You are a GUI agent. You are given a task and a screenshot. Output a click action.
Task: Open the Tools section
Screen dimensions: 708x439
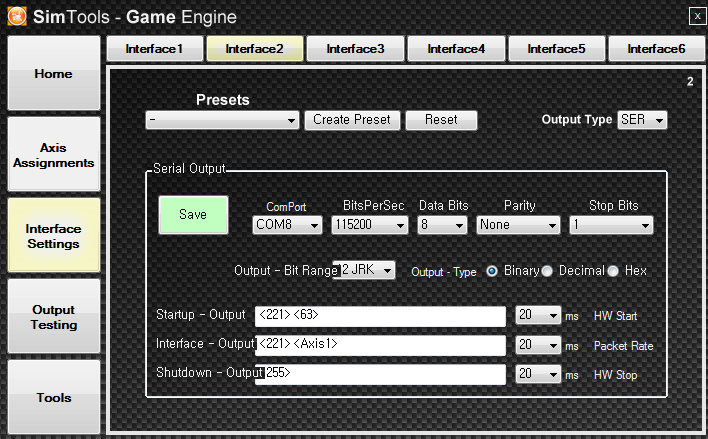pyautogui.click(x=54, y=397)
